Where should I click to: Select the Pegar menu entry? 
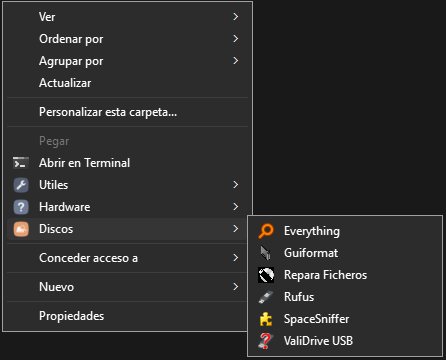click(127, 141)
